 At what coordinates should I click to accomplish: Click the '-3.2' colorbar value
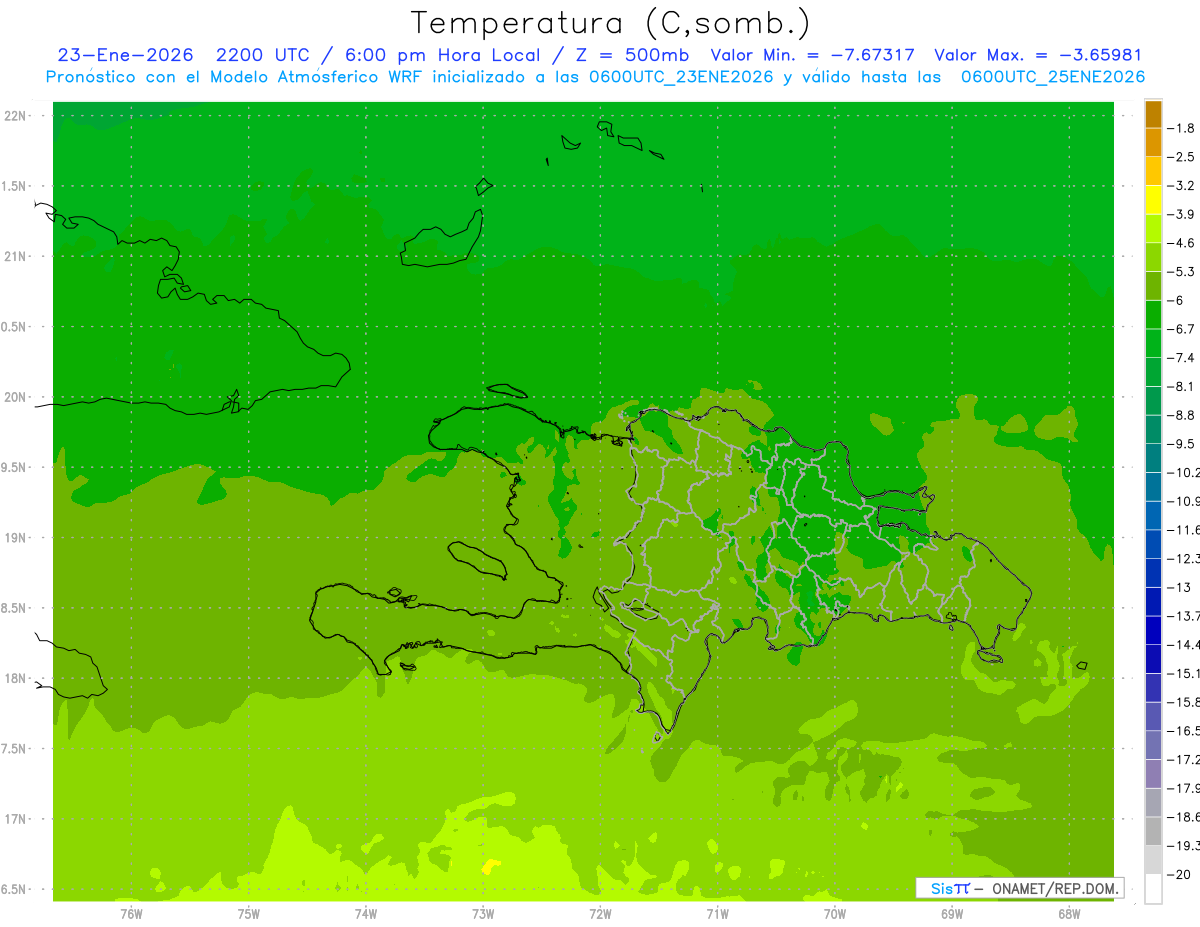(x=1181, y=186)
